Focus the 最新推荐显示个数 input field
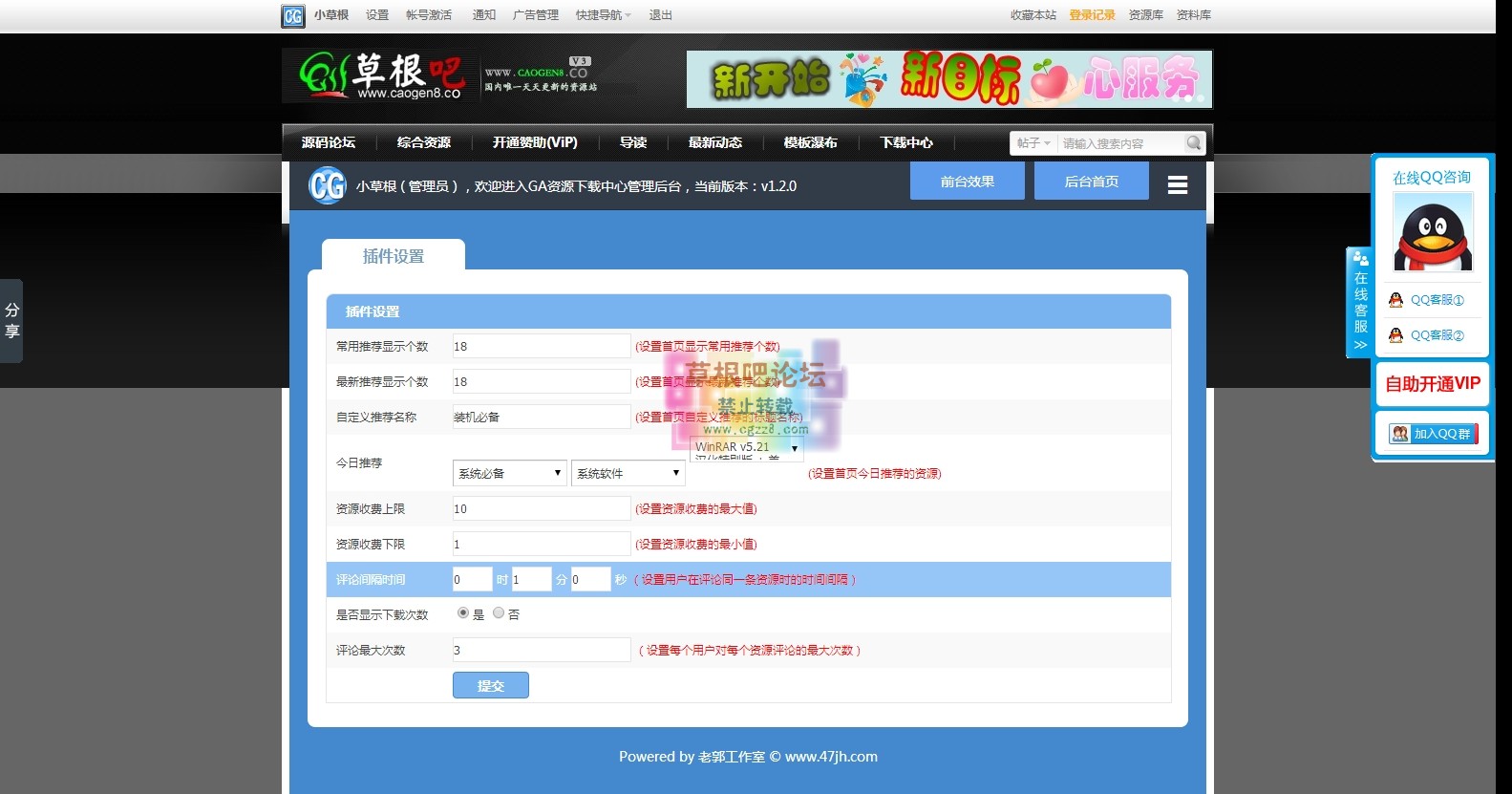Screen dimensions: 1512x794 click(x=542, y=381)
